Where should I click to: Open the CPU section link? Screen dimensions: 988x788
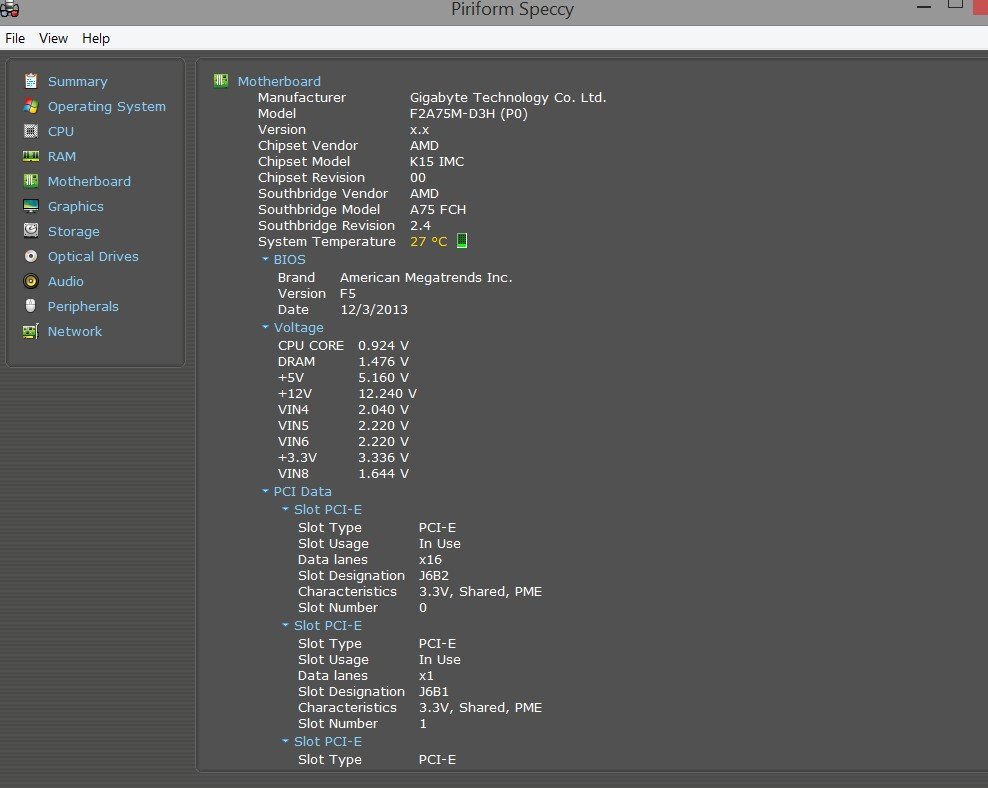[61, 131]
